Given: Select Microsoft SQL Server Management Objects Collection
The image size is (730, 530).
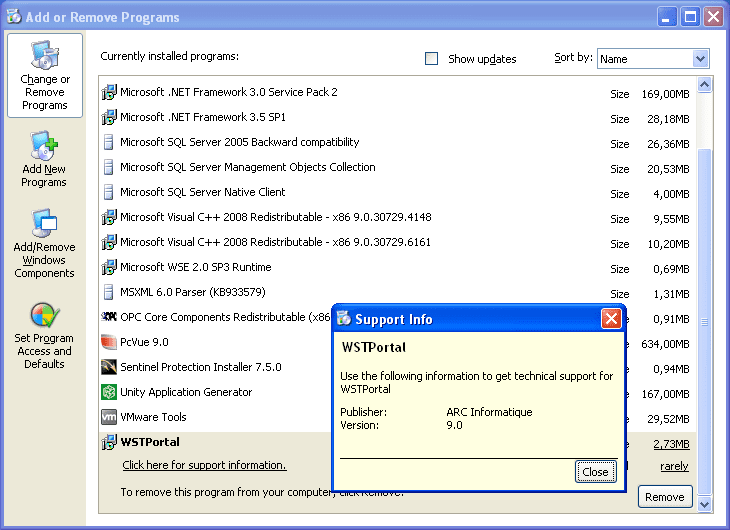Looking at the screenshot, I should [x=248, y=167].
